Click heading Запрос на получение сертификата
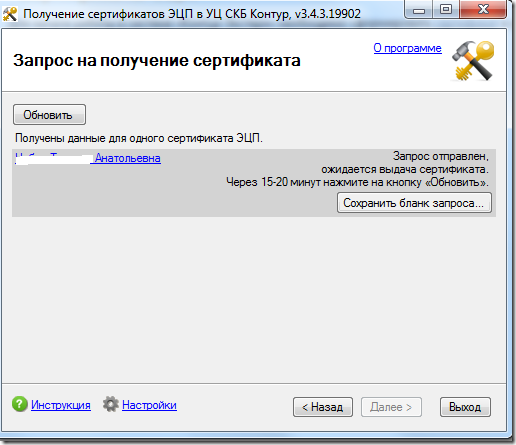 coord(157,61)
